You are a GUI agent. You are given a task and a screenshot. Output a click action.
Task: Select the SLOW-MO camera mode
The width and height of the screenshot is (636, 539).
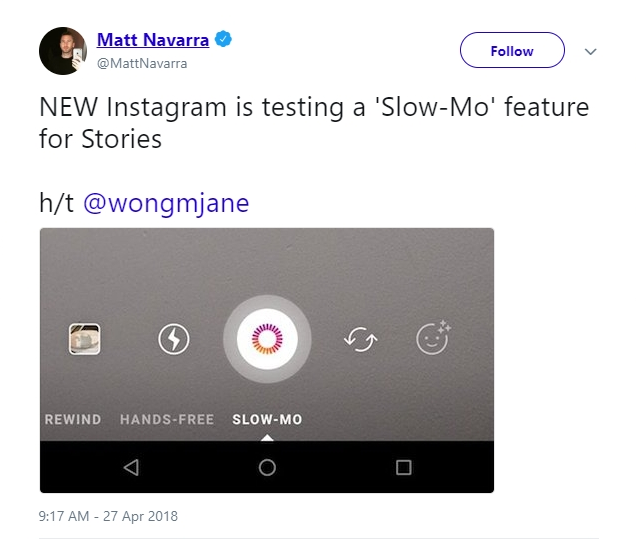[267, 419]
